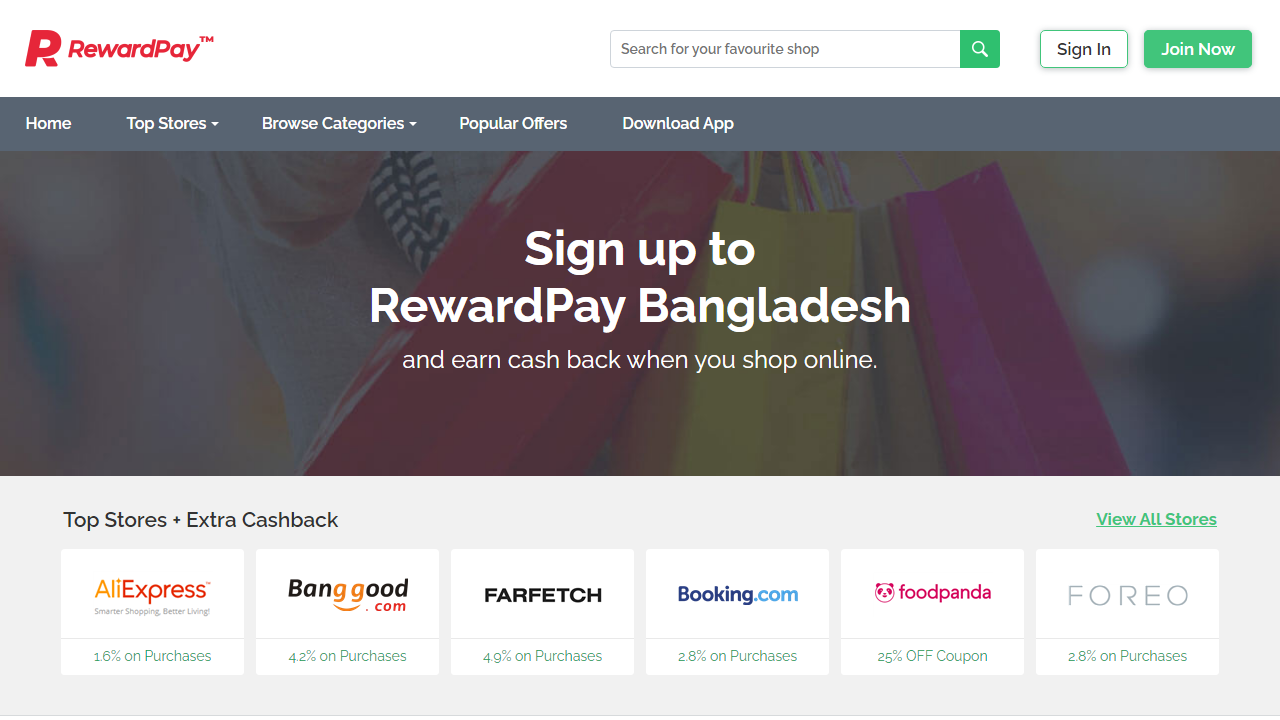The height and width of the screenshot is (720, 1280).
Task: Follow the View All Stores link
Action: 1156,519
